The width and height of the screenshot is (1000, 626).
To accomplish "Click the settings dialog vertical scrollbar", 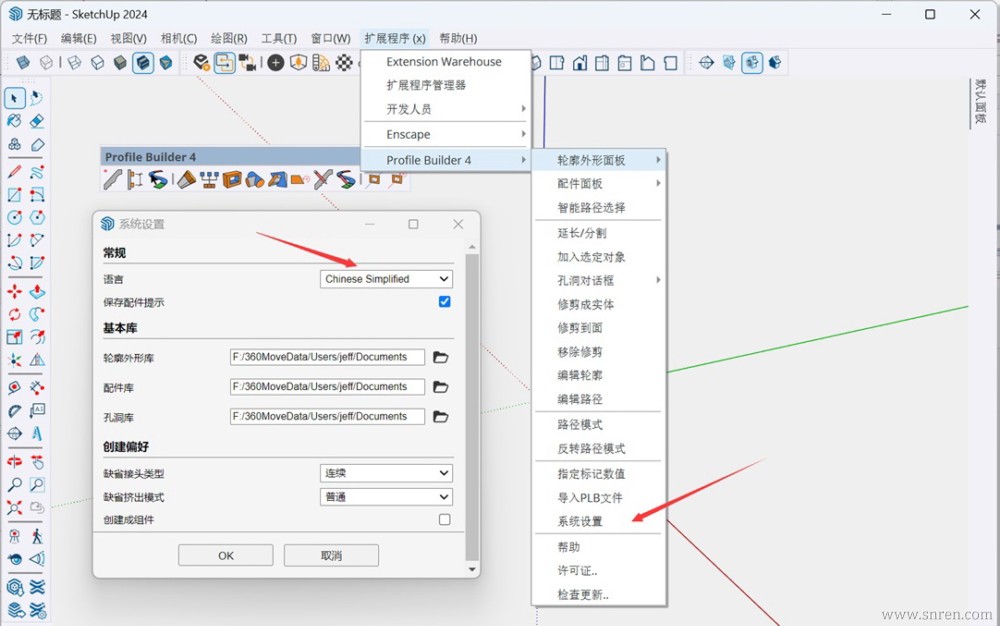I will coord(472,408).
